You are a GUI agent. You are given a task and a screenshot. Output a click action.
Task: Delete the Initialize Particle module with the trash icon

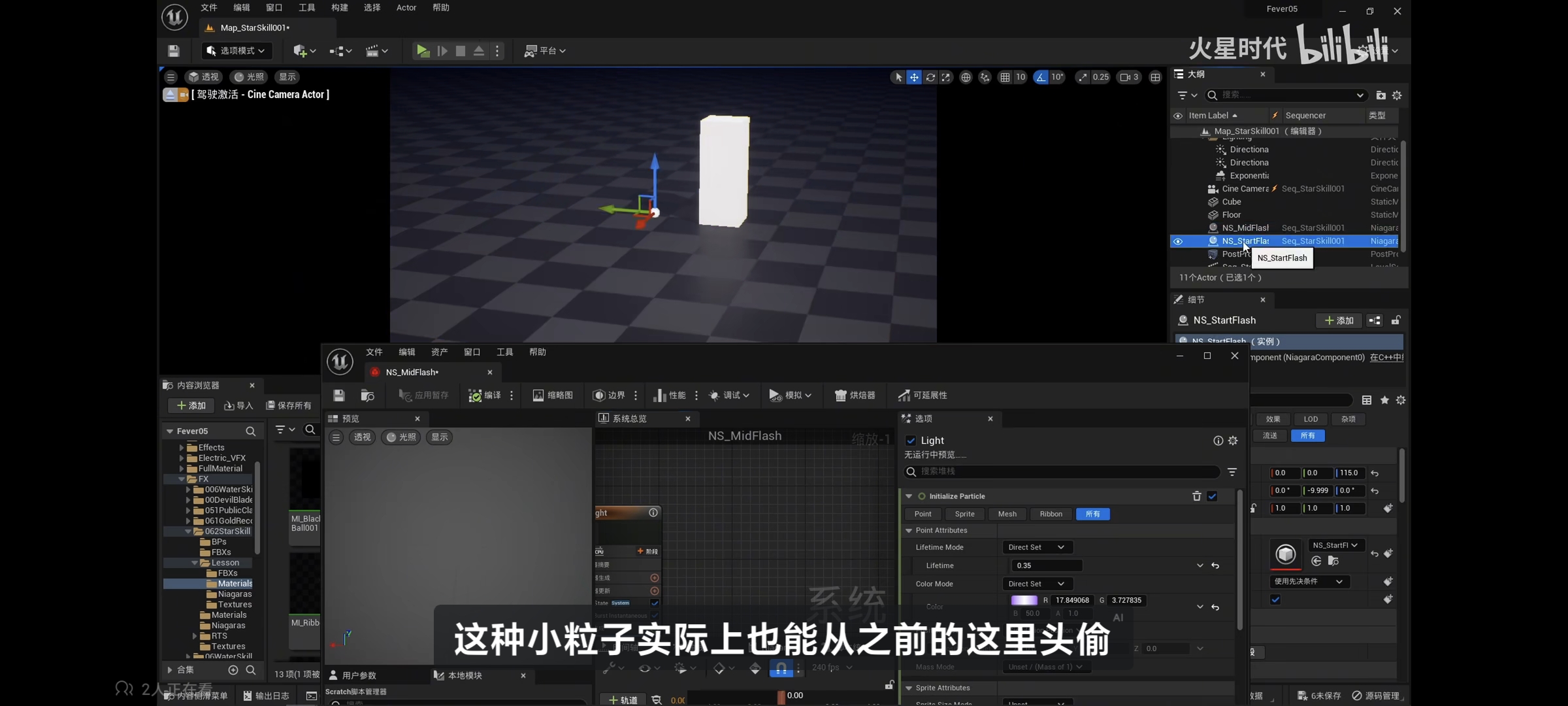(x=1196, y=496)
